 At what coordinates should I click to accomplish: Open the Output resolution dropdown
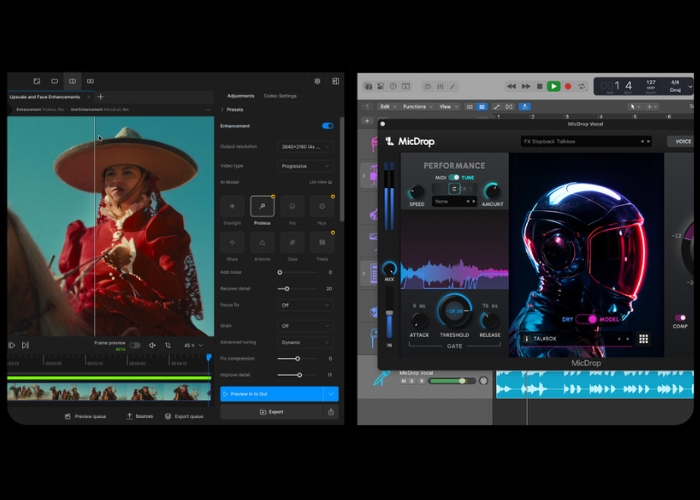tap(305, 146)
